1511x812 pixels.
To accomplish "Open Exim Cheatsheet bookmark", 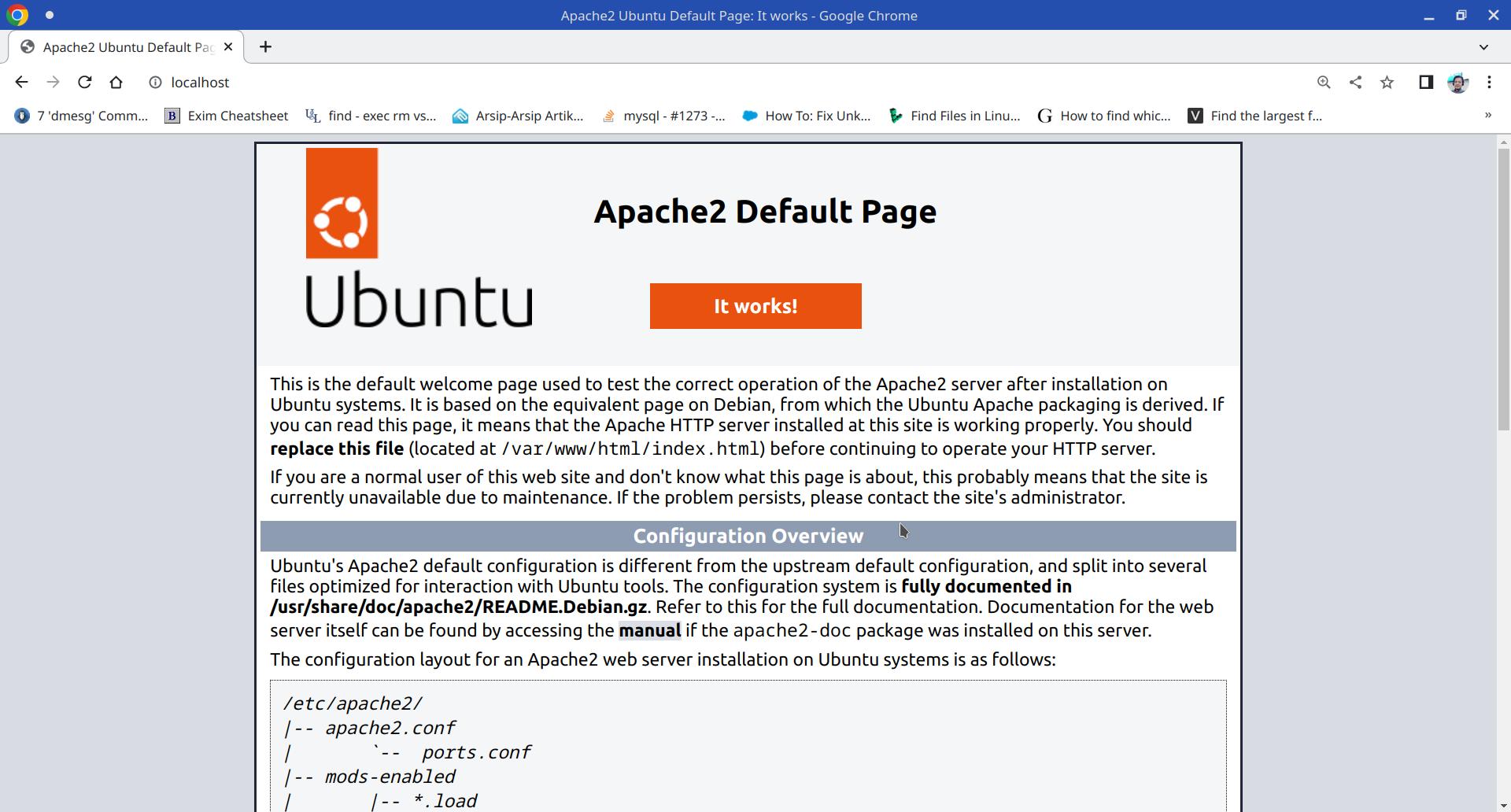I will coord(227,116).
